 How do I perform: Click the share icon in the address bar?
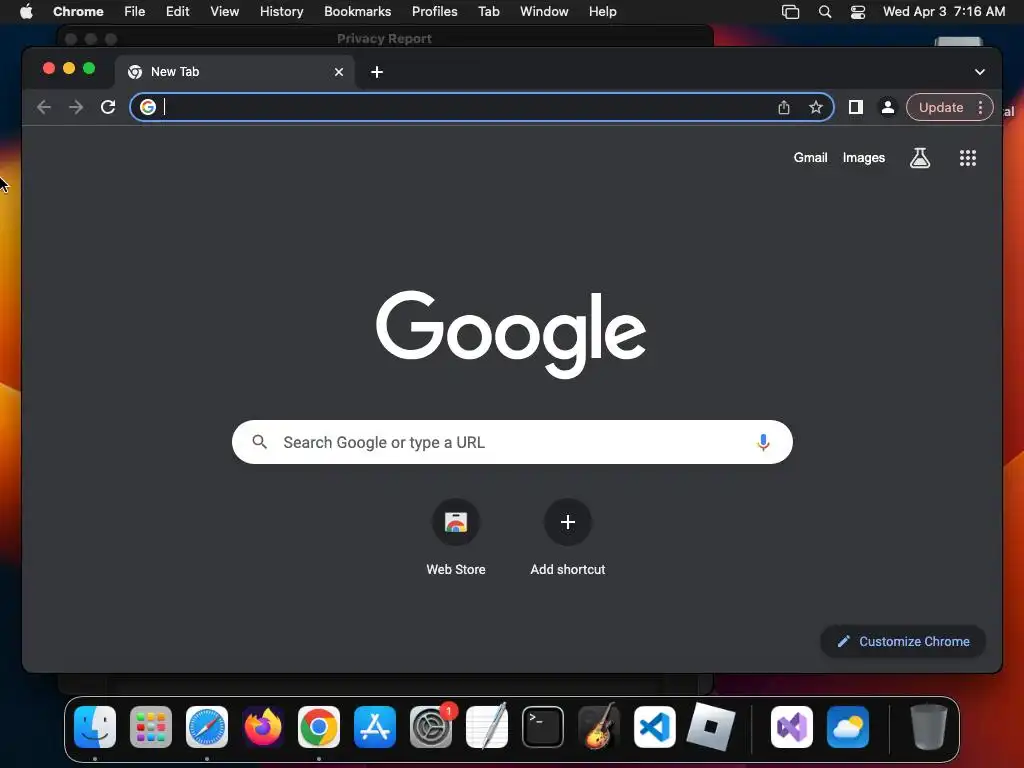pos(784,107)
